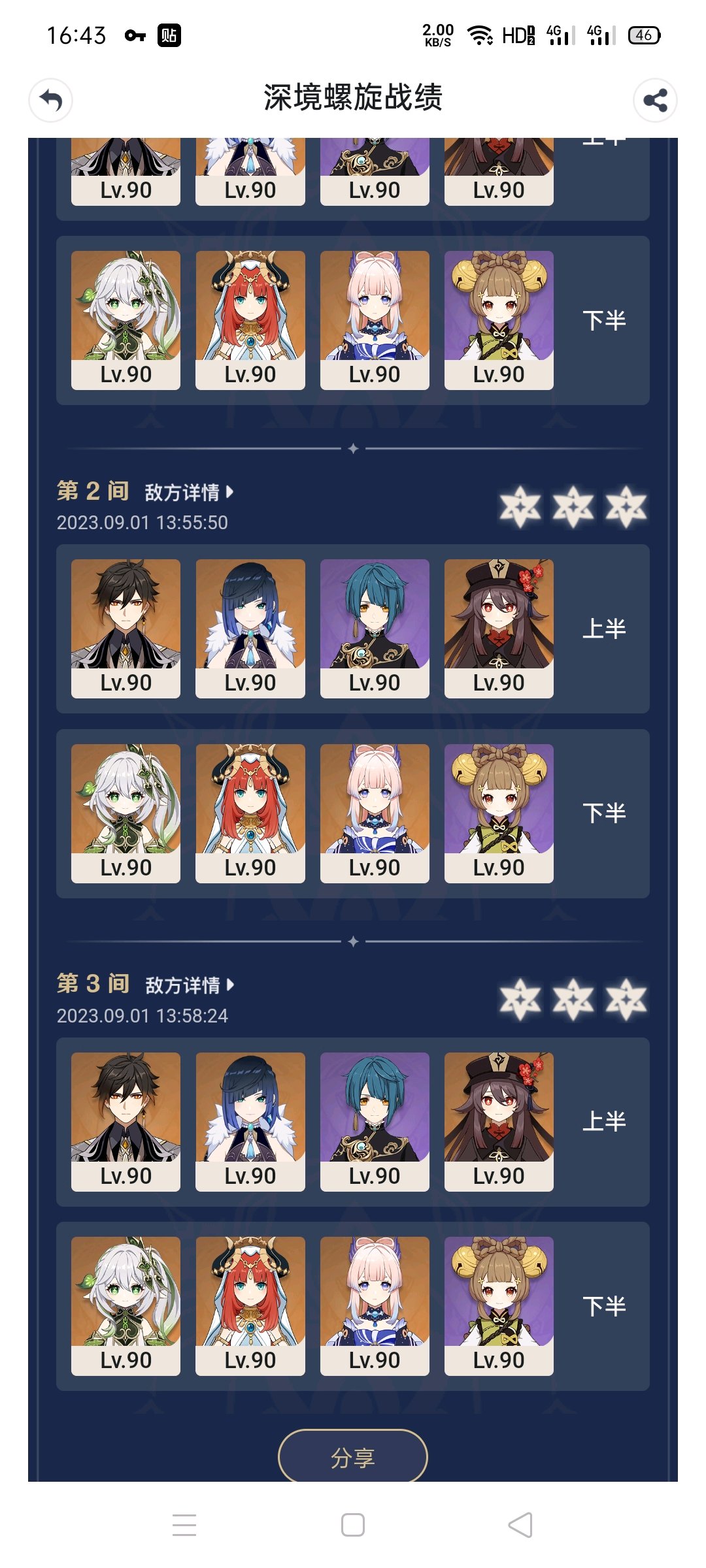Viewport: 706px width, 1568px height.
Task: Open 敌方详情 for 第2间
Action: coord(188,492)
